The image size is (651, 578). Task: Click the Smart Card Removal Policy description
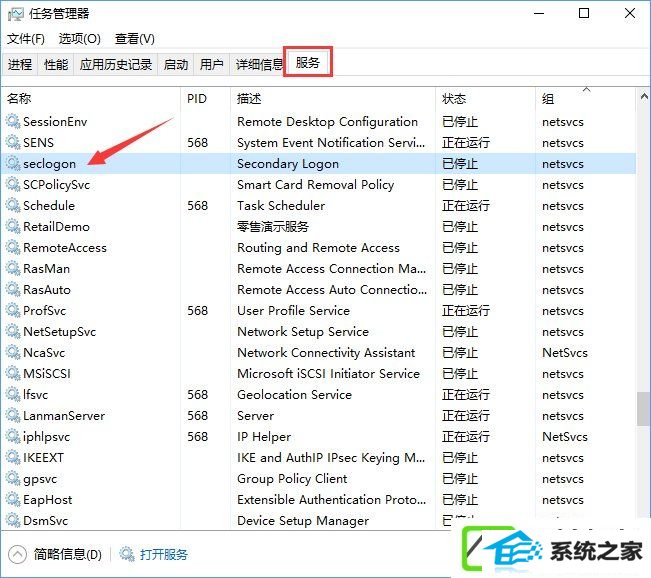click(x=316, y=184)
